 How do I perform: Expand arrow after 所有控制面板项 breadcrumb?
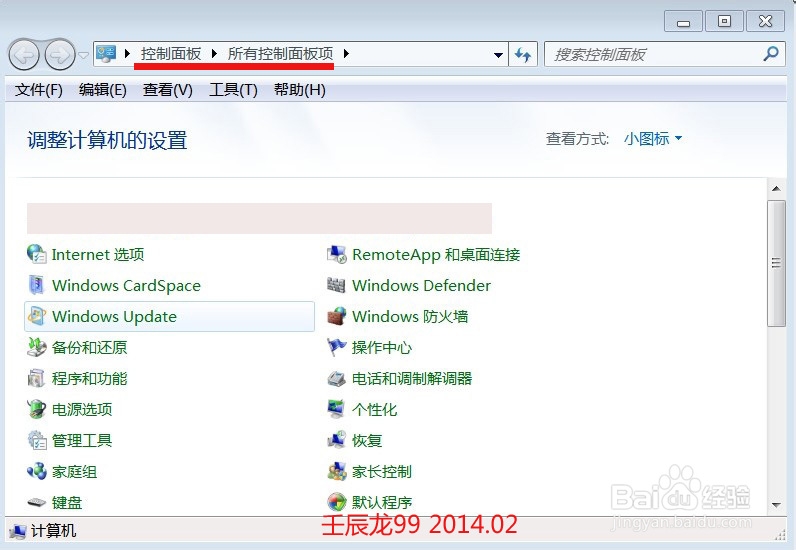(x=346, y=53)
